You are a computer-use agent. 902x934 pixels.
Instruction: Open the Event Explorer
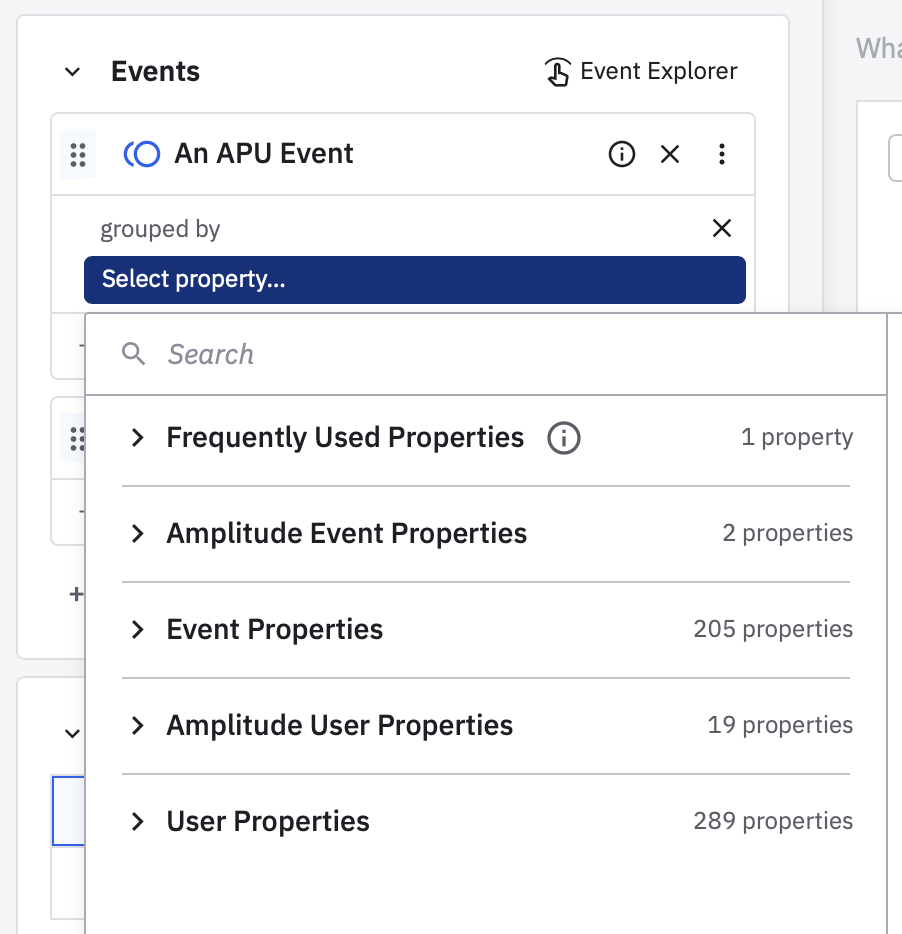[x=642, y=72]
